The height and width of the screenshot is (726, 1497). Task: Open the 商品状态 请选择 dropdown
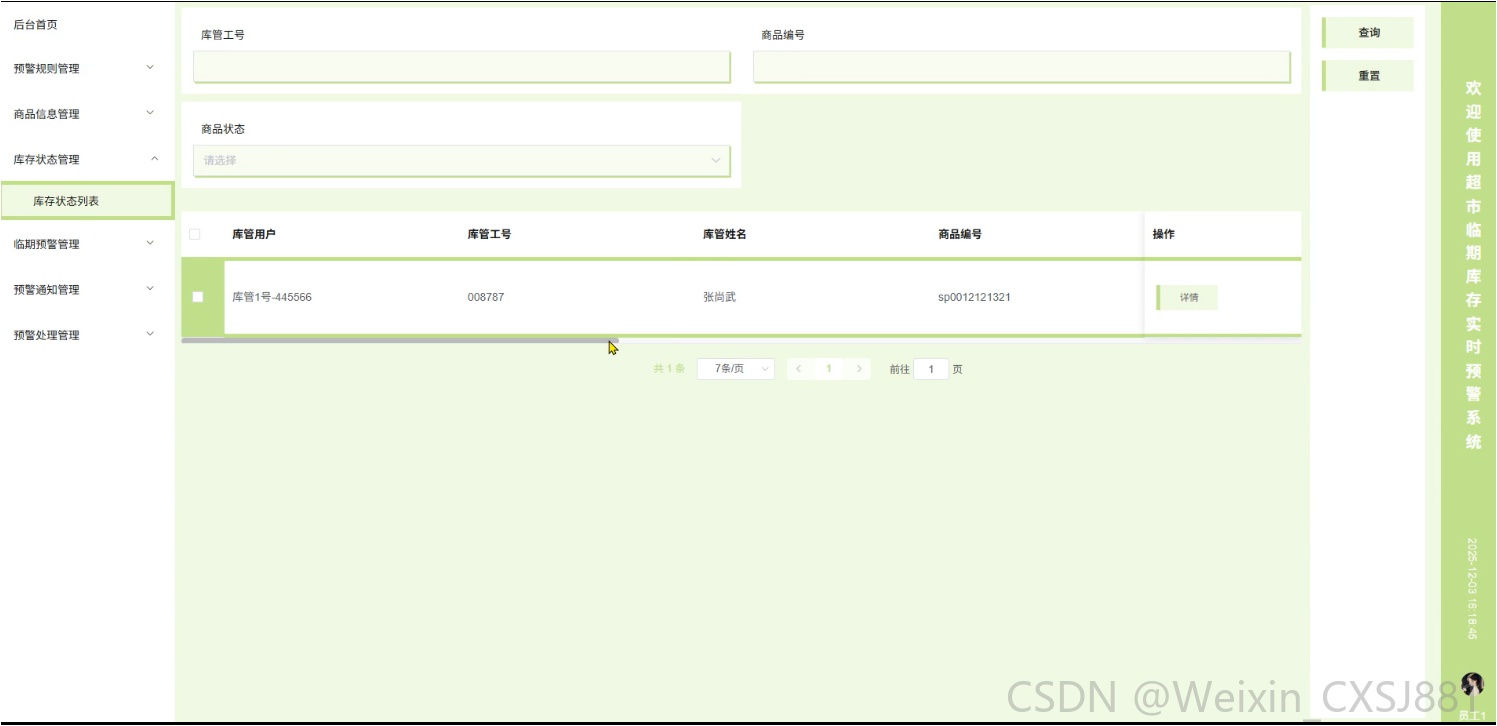pyautogui.click(x=461, y=160)
